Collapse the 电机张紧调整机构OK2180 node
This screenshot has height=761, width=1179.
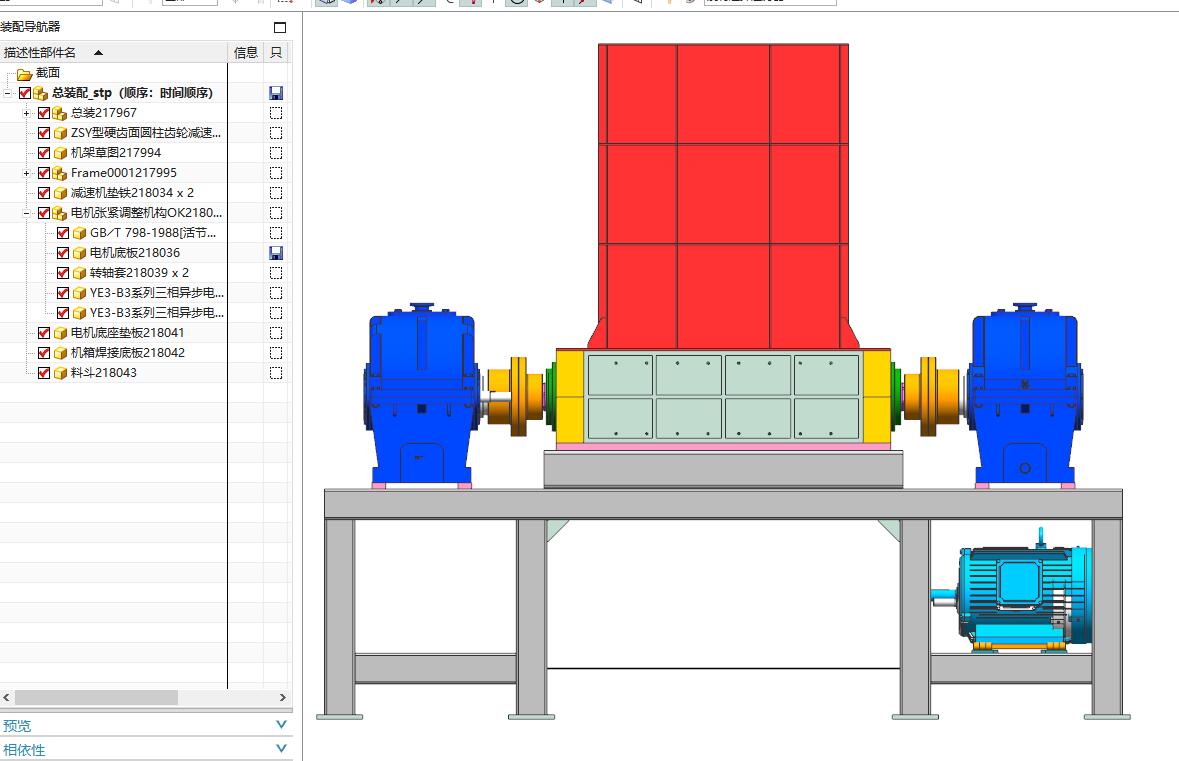click(26, 214)
